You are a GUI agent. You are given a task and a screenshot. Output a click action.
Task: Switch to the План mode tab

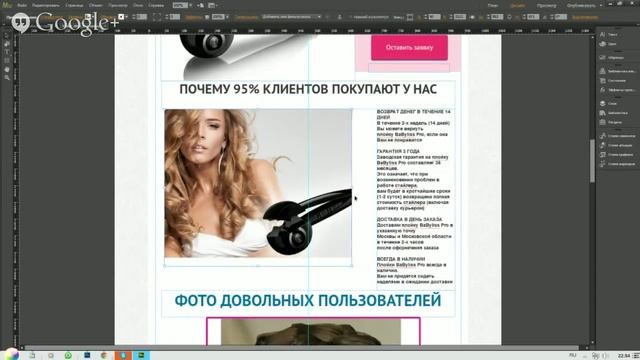click(x=493, y=5)
